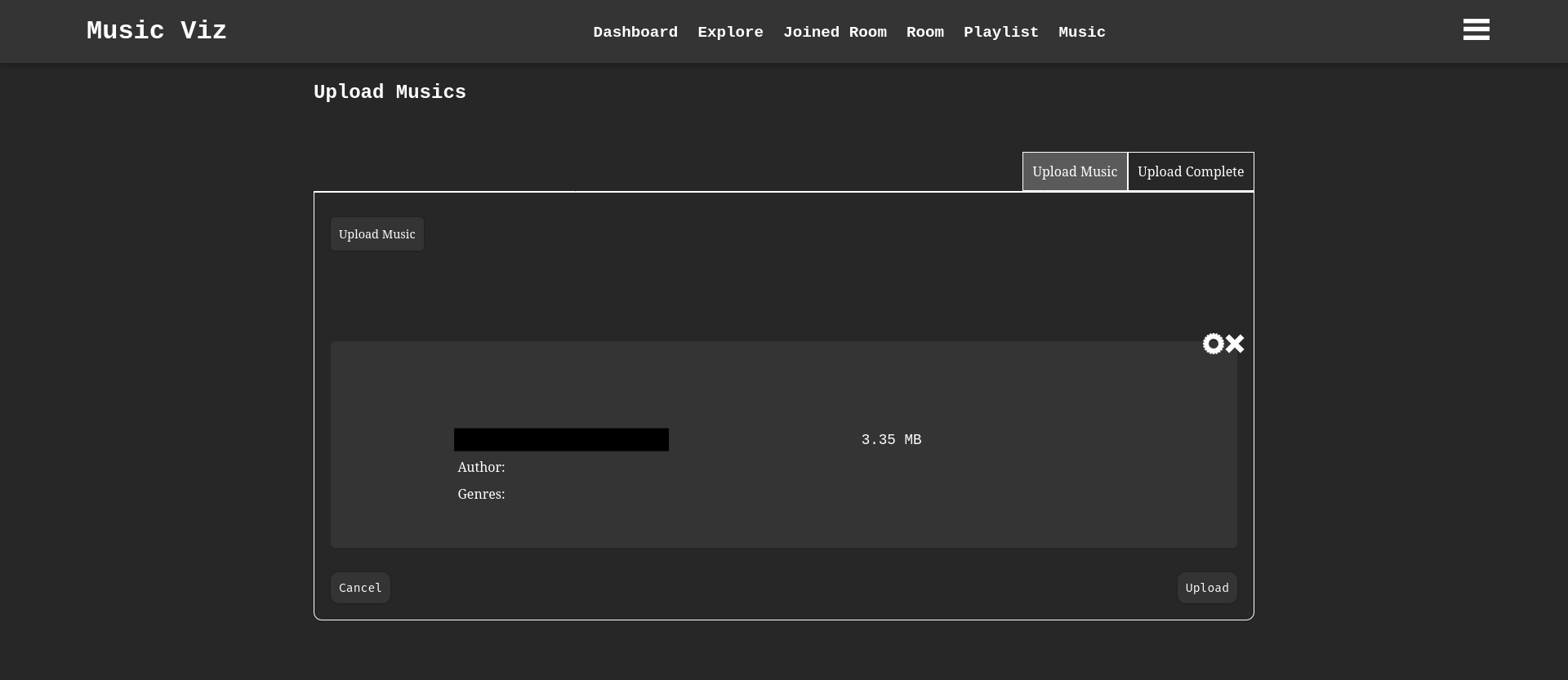Open the gear settings for the track
The width and height of the screenshot is (1568, 680).
click(x=1213, y=344)
